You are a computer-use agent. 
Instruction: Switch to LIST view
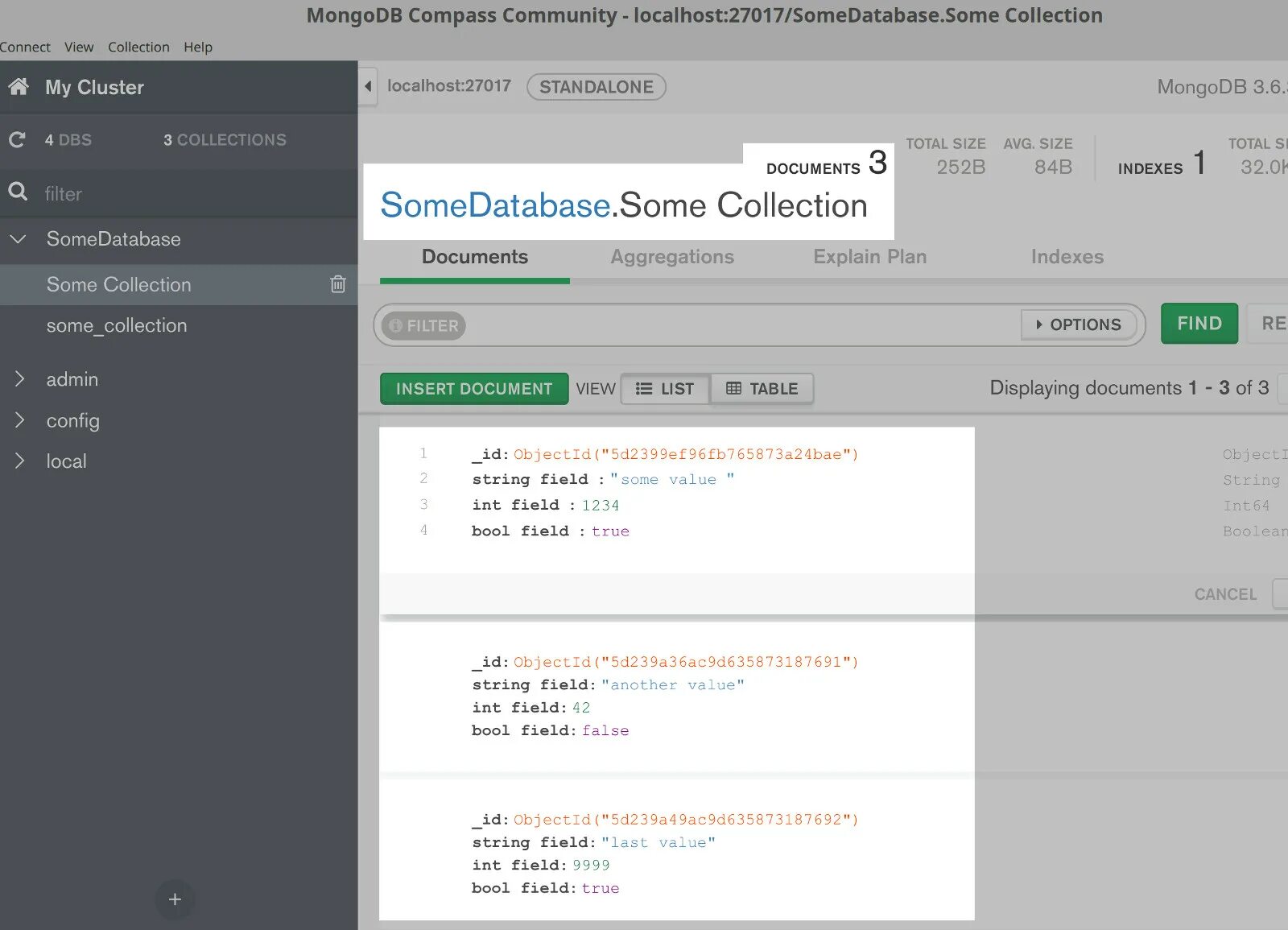pyautogui.click(x=665, y=389)
